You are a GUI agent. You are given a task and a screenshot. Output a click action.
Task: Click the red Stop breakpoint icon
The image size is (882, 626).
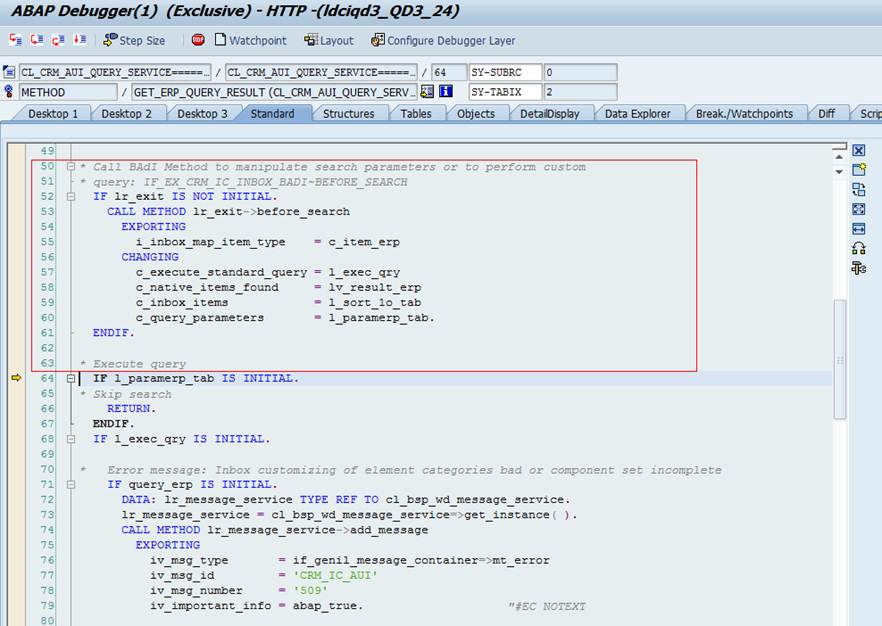(x=198, y=40)
